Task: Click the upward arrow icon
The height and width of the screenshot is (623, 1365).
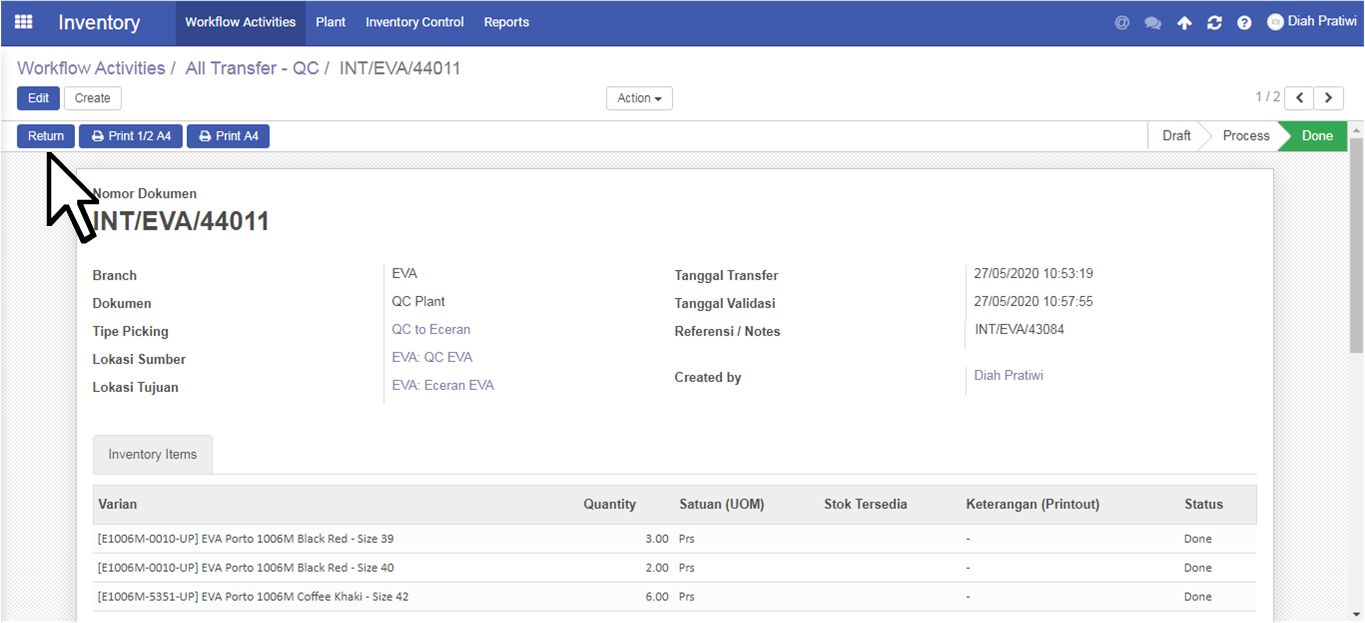Action: [1184, 23]
